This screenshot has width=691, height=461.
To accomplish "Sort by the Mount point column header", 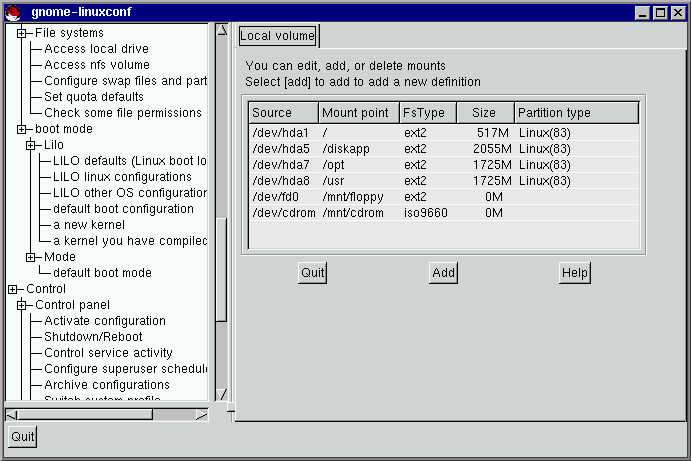I will click(x=358, y=113).
